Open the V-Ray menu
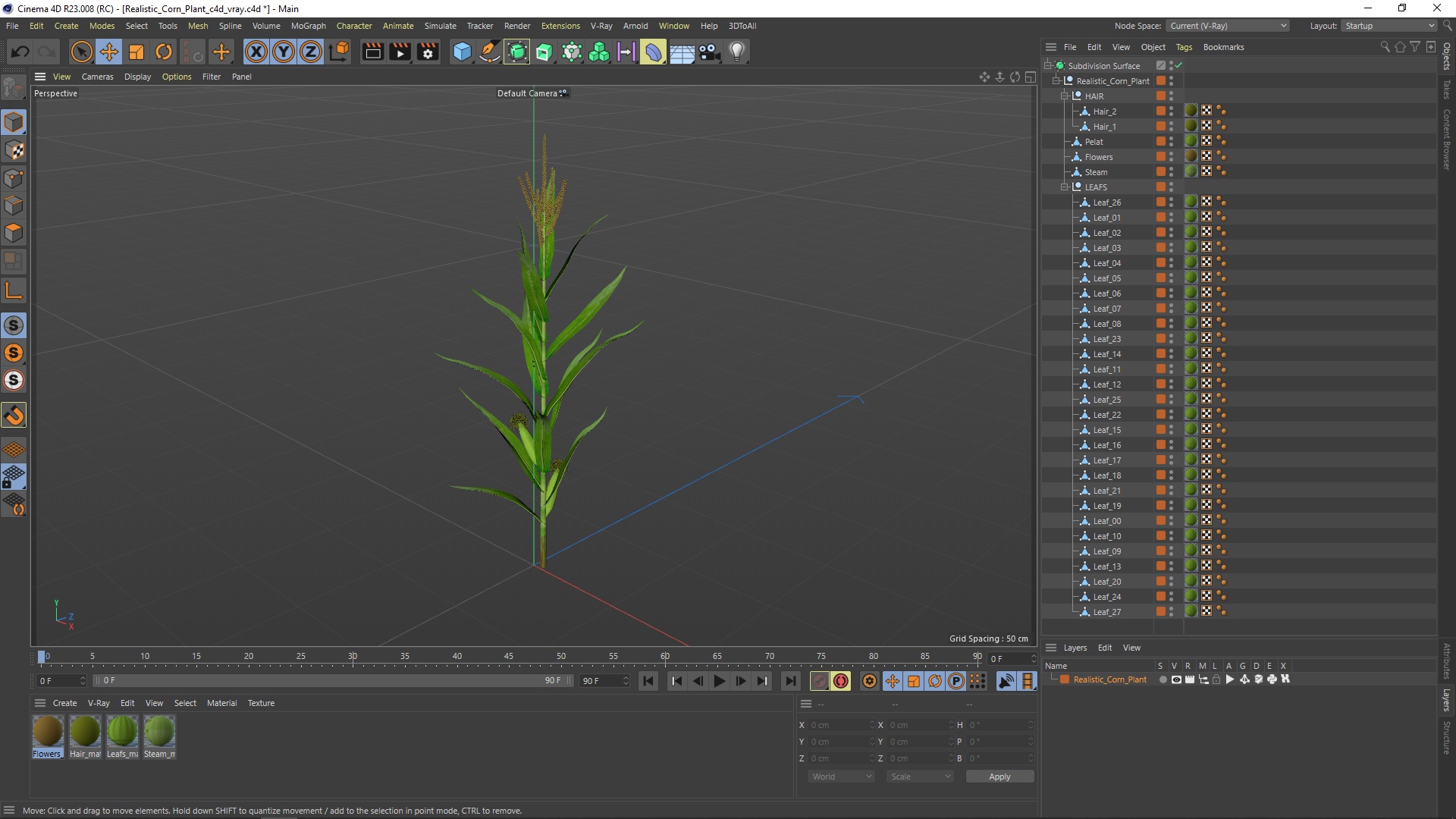The image size is (1456, 819). click(x=601, y=26)
